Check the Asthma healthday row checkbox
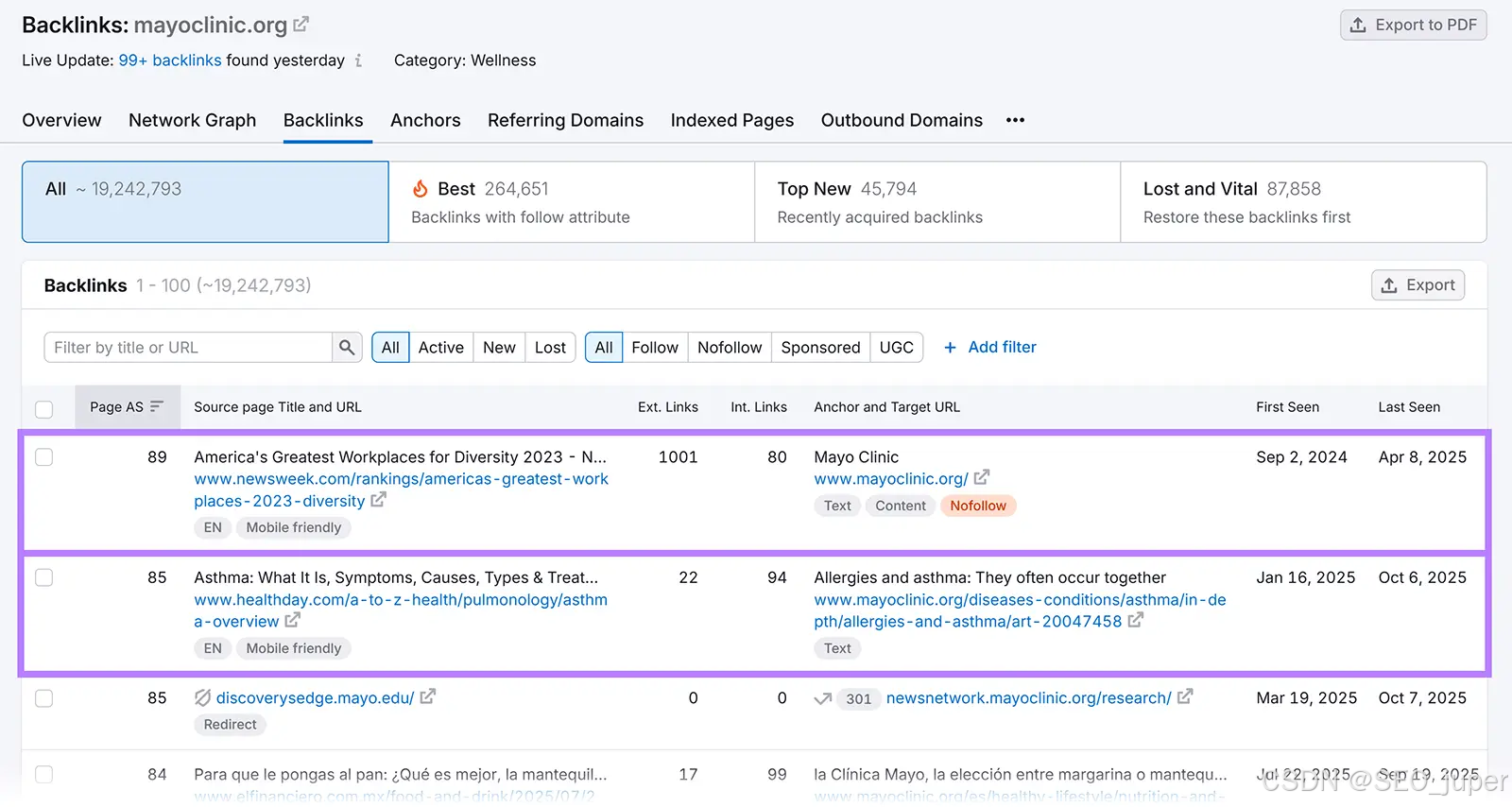Image resolution: width=1512 pixels, height=807 pixels. click(x=44, y=577)
